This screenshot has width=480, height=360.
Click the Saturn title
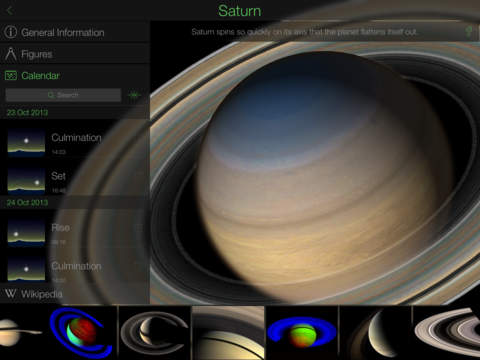pos(239,11)
